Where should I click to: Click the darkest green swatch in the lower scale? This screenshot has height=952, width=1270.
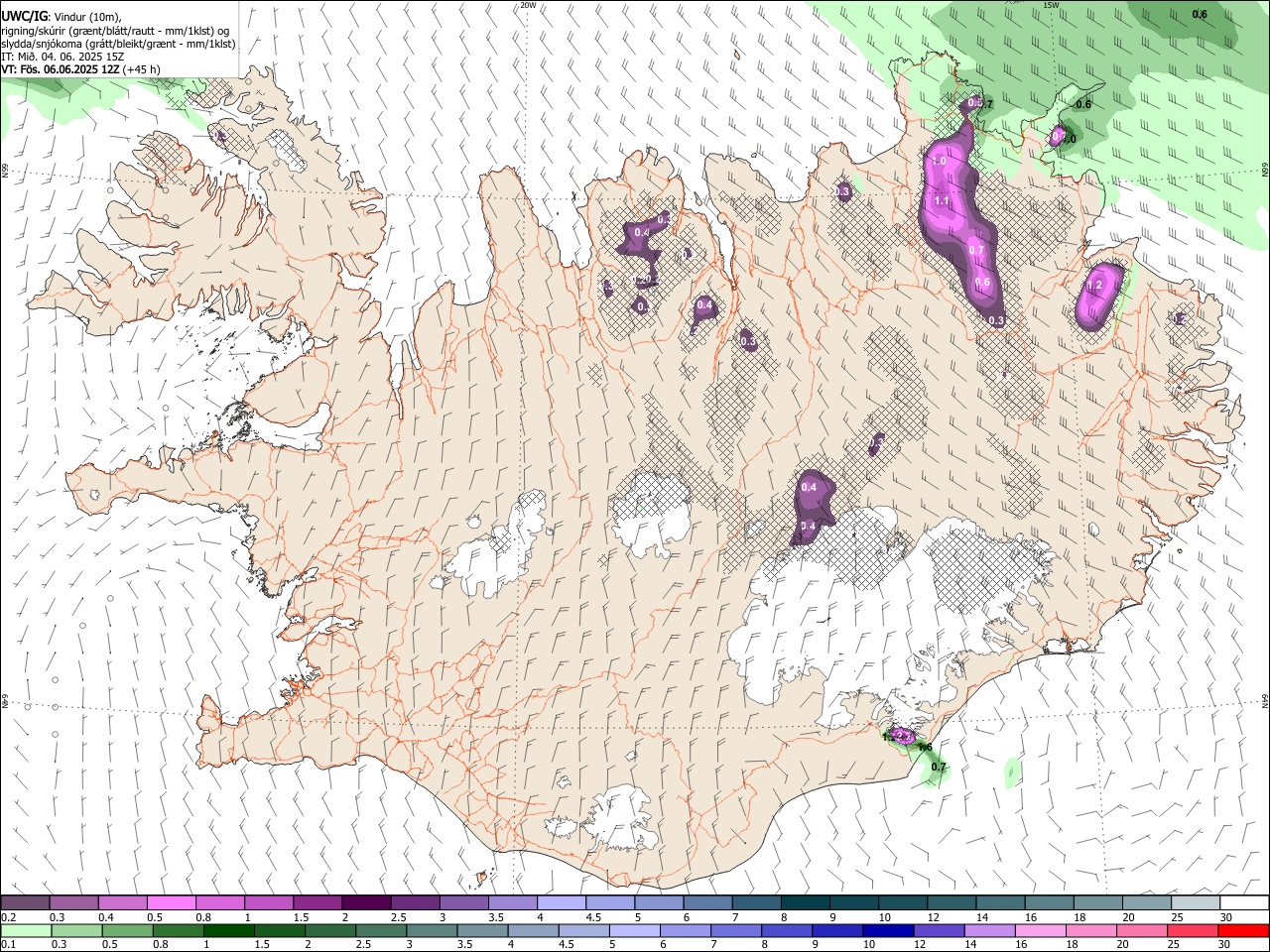tap(229, 930)
